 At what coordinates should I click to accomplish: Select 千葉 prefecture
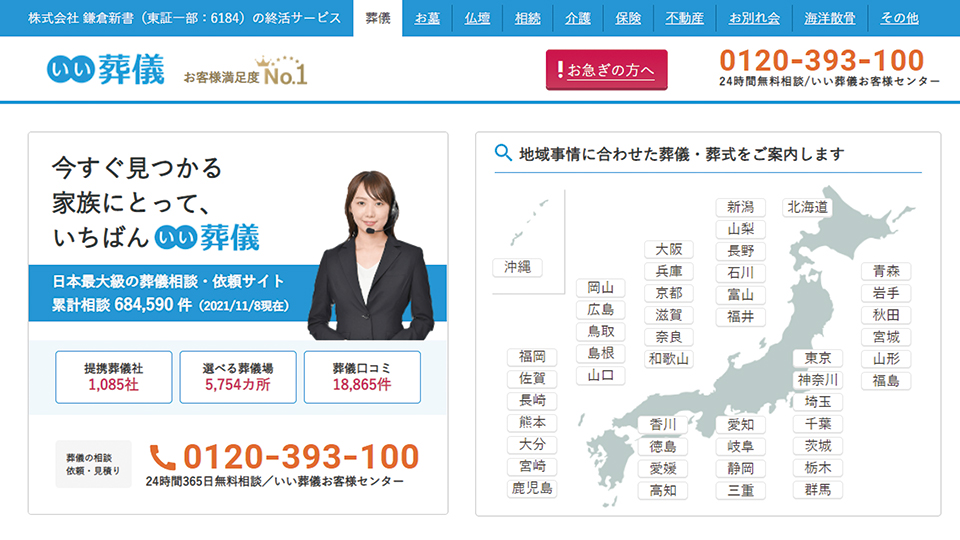818,424
